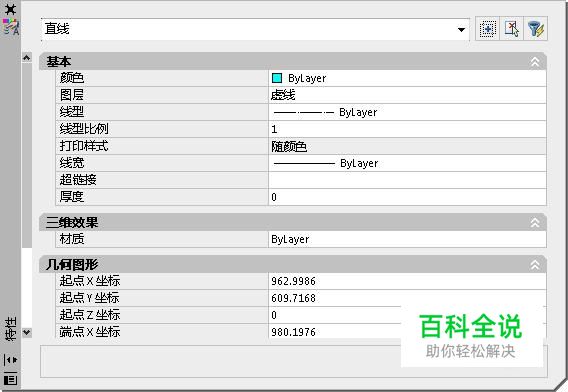
Task: Toggle the PICKADD dotted-box icon
Action: 487,29
